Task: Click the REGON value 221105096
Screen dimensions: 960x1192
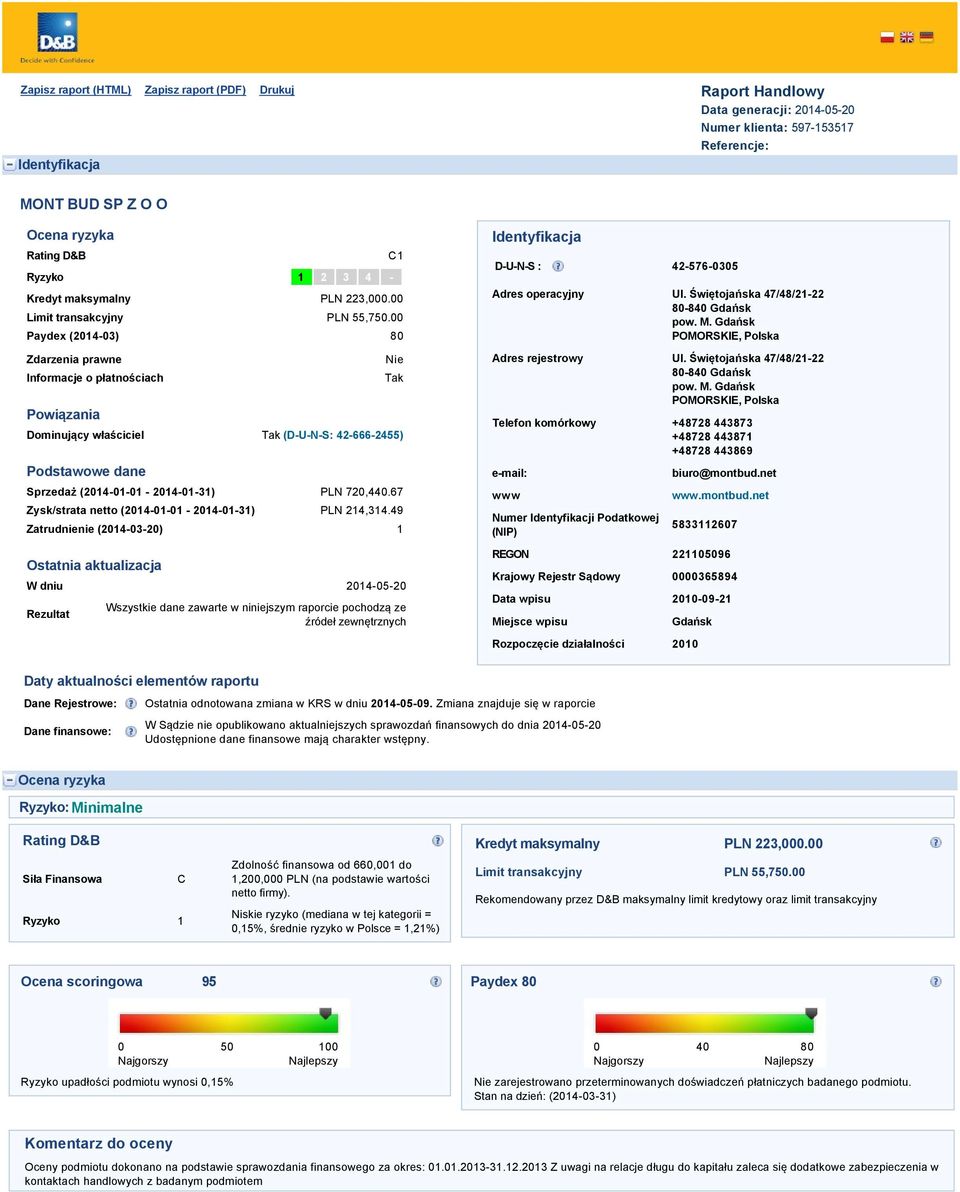Action: click(x=701, y=555)
